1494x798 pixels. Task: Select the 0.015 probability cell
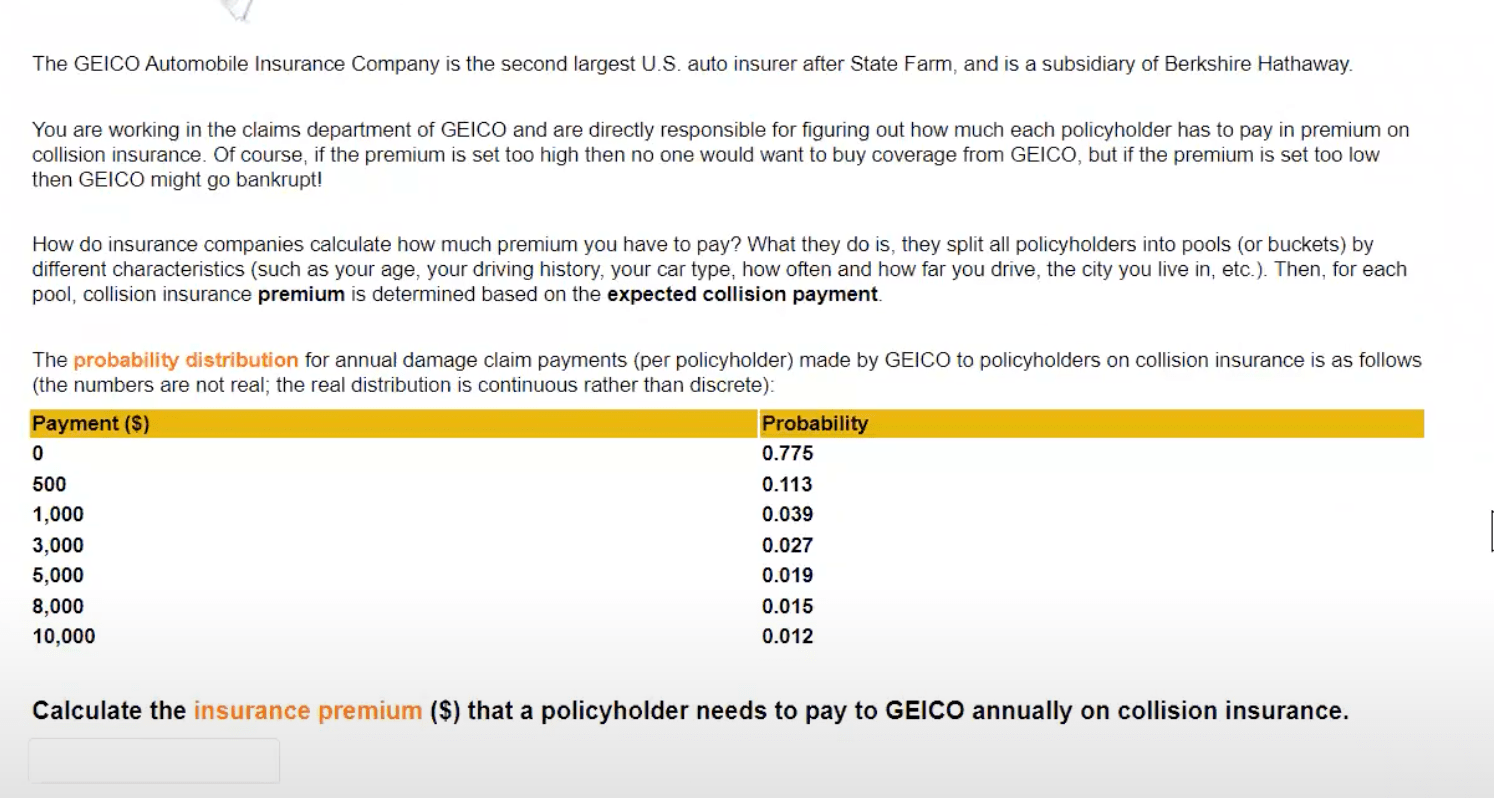click(788, 607)
